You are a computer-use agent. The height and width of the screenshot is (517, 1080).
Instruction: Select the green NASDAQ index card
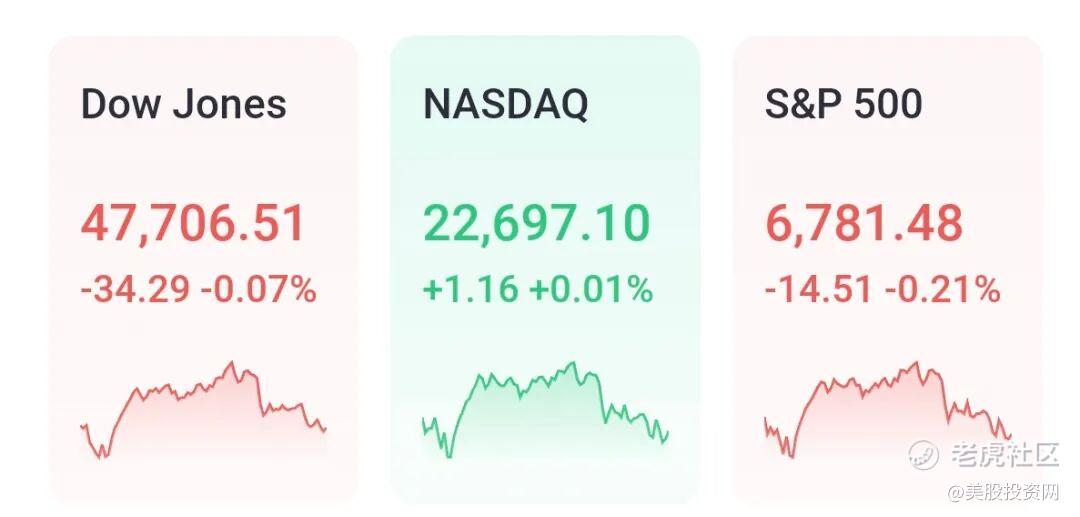click(x=545, y=160)
